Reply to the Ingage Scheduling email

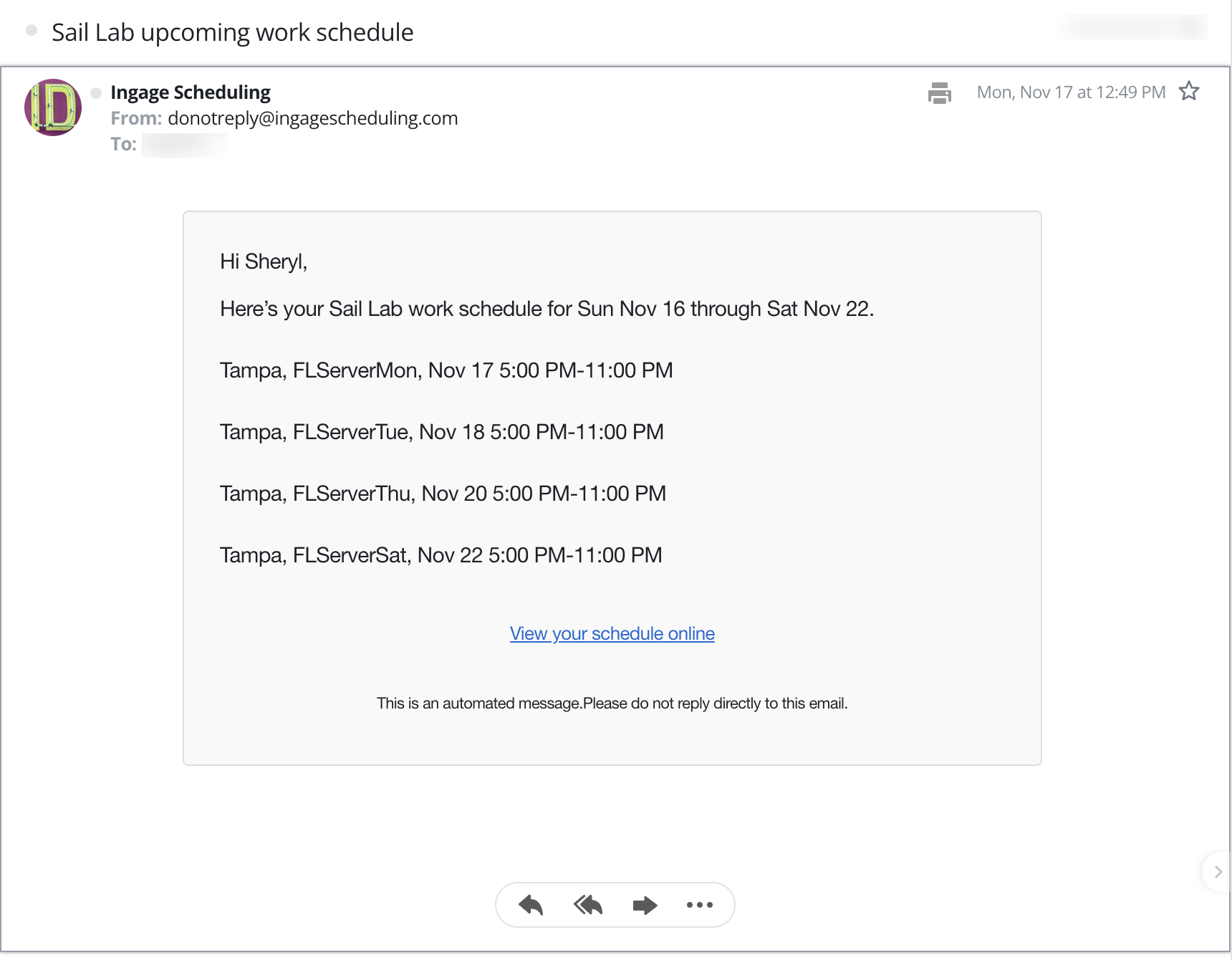coord(531,906)
